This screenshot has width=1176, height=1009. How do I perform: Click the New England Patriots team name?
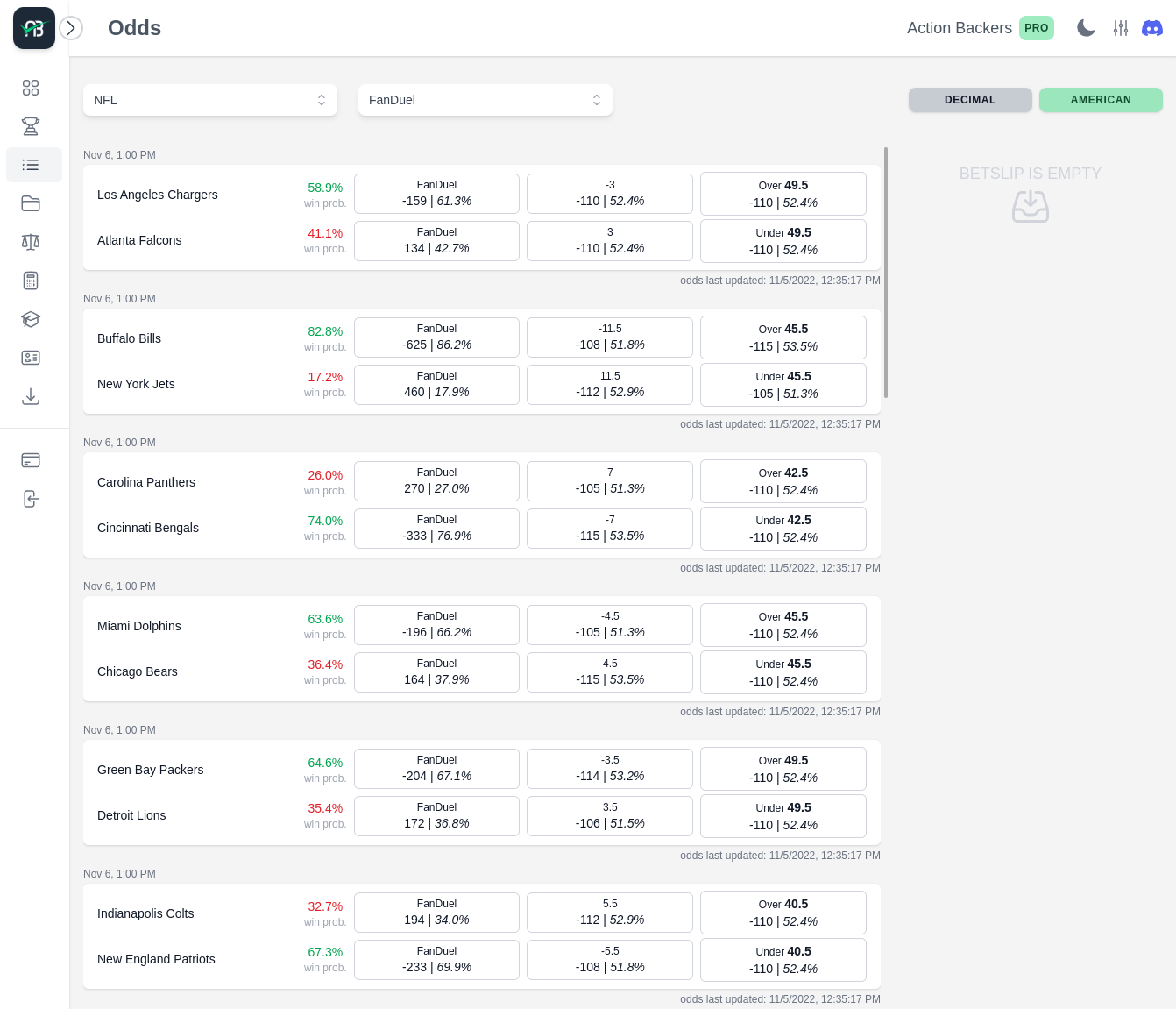[156, 959]
